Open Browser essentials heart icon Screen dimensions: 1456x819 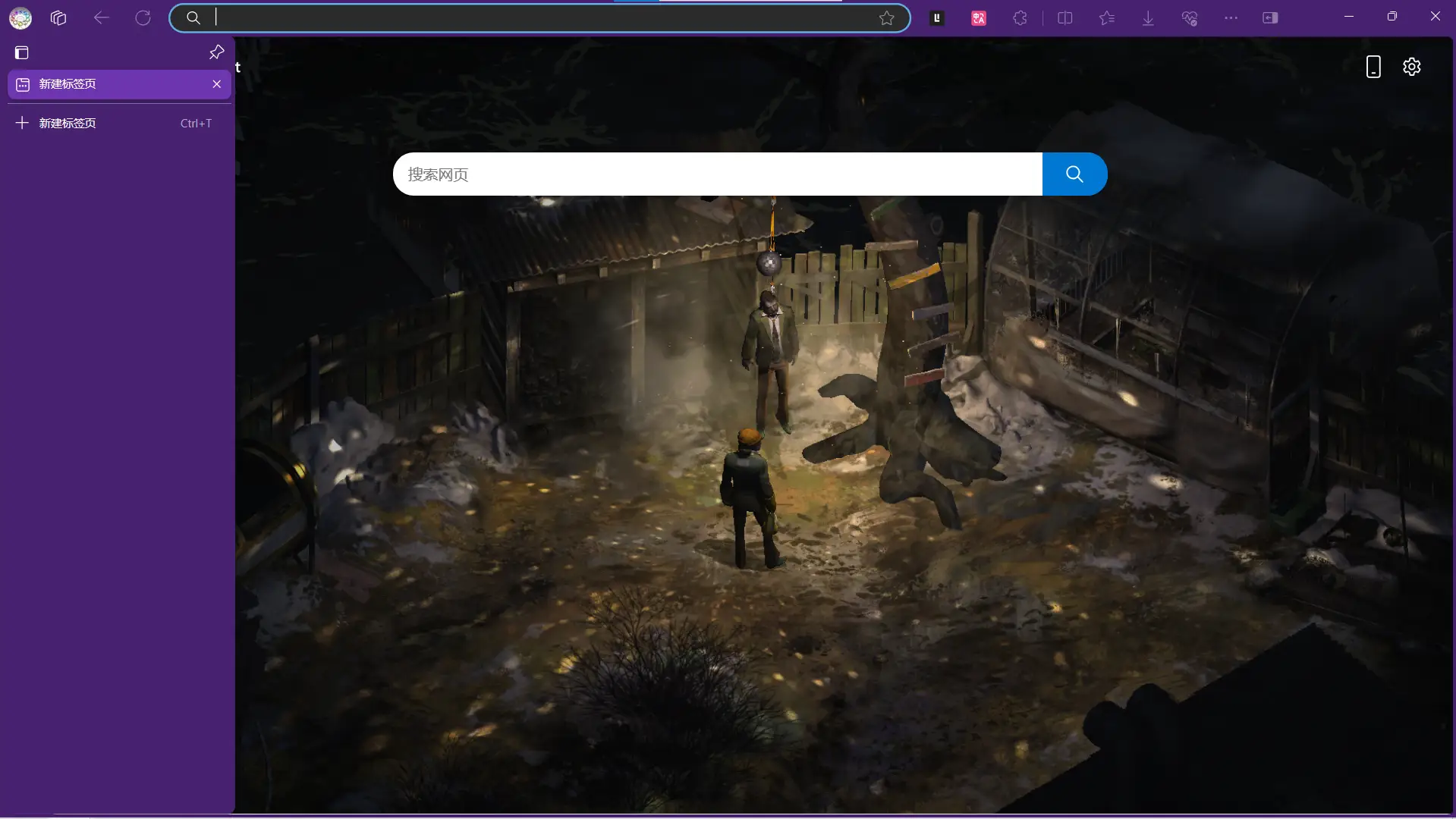pyautogui.click(x=1190, y=18)
